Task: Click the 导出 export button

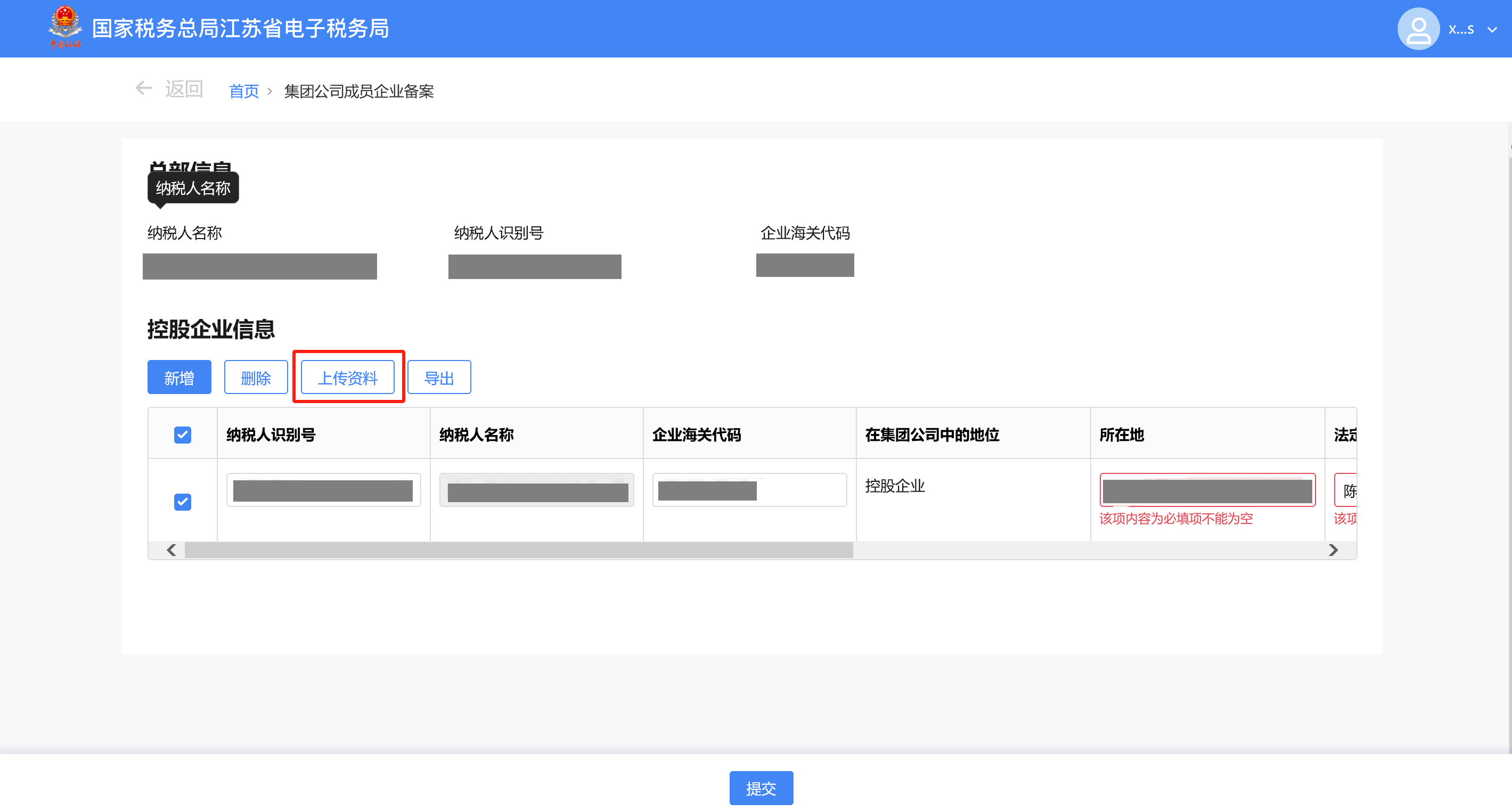Action: (x=439, y=378)
